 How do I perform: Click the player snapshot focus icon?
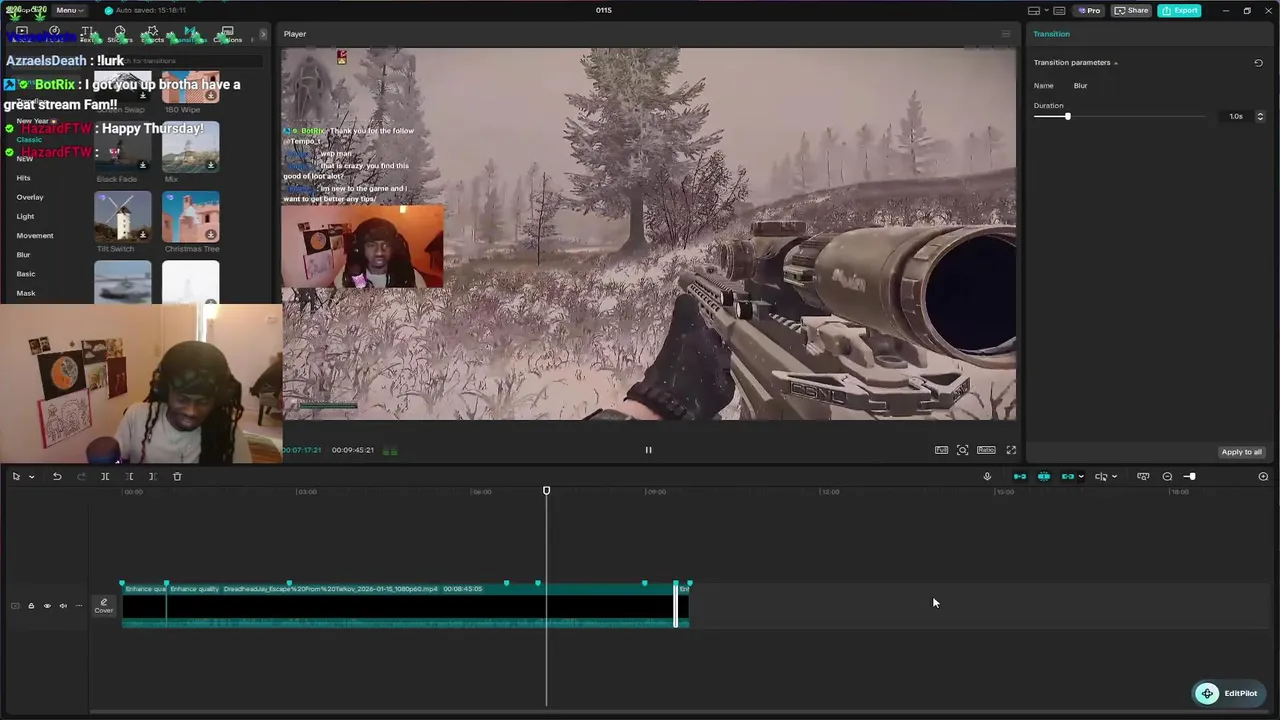tap(962, 450)
